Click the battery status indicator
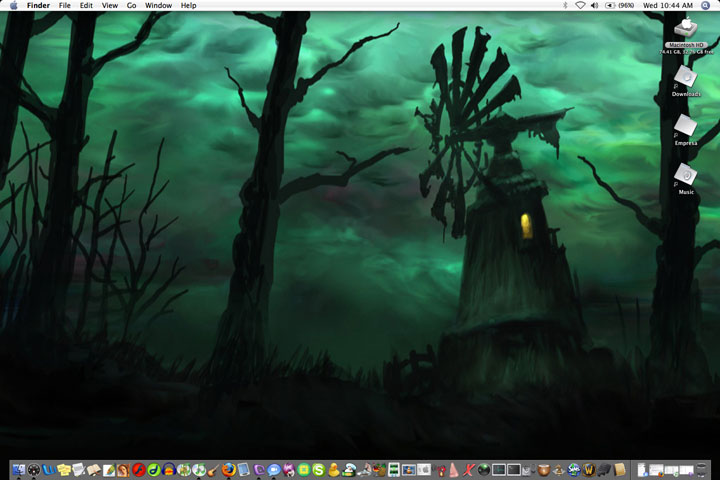 tap(619, 6)
